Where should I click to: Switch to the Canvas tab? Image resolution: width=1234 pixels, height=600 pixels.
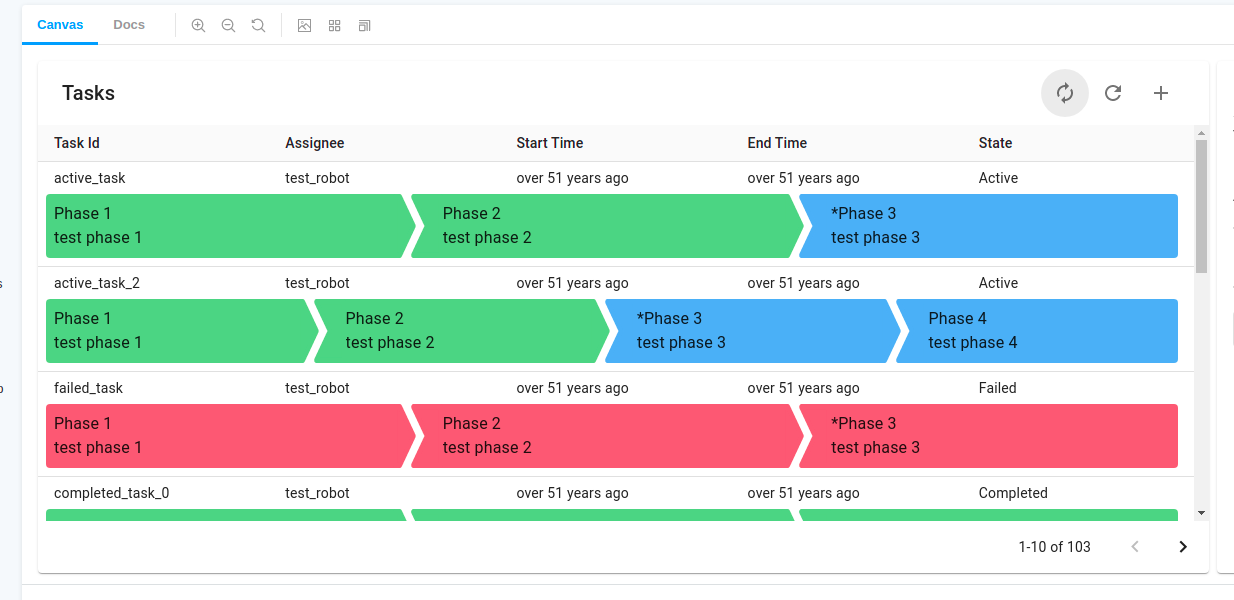60,24
